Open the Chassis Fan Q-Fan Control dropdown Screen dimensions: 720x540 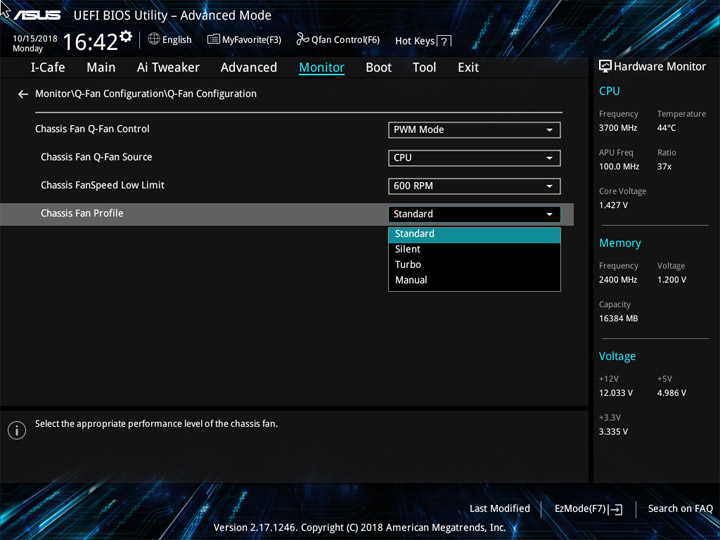click(x=474, y=130)
